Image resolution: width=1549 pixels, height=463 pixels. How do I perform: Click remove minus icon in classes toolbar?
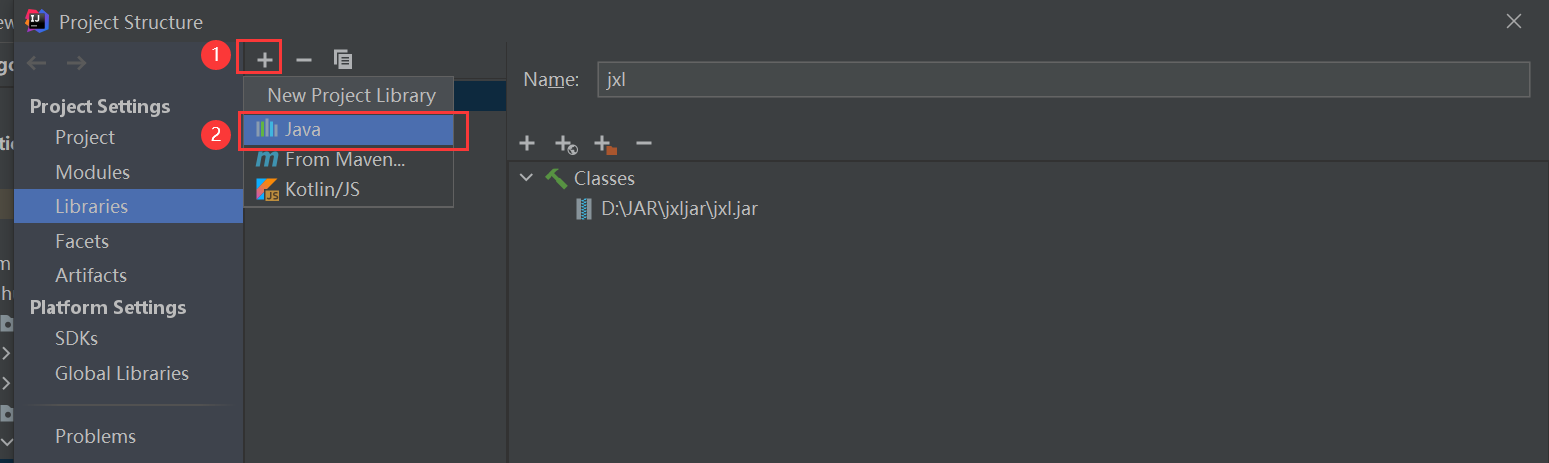[x=644, y=144]
